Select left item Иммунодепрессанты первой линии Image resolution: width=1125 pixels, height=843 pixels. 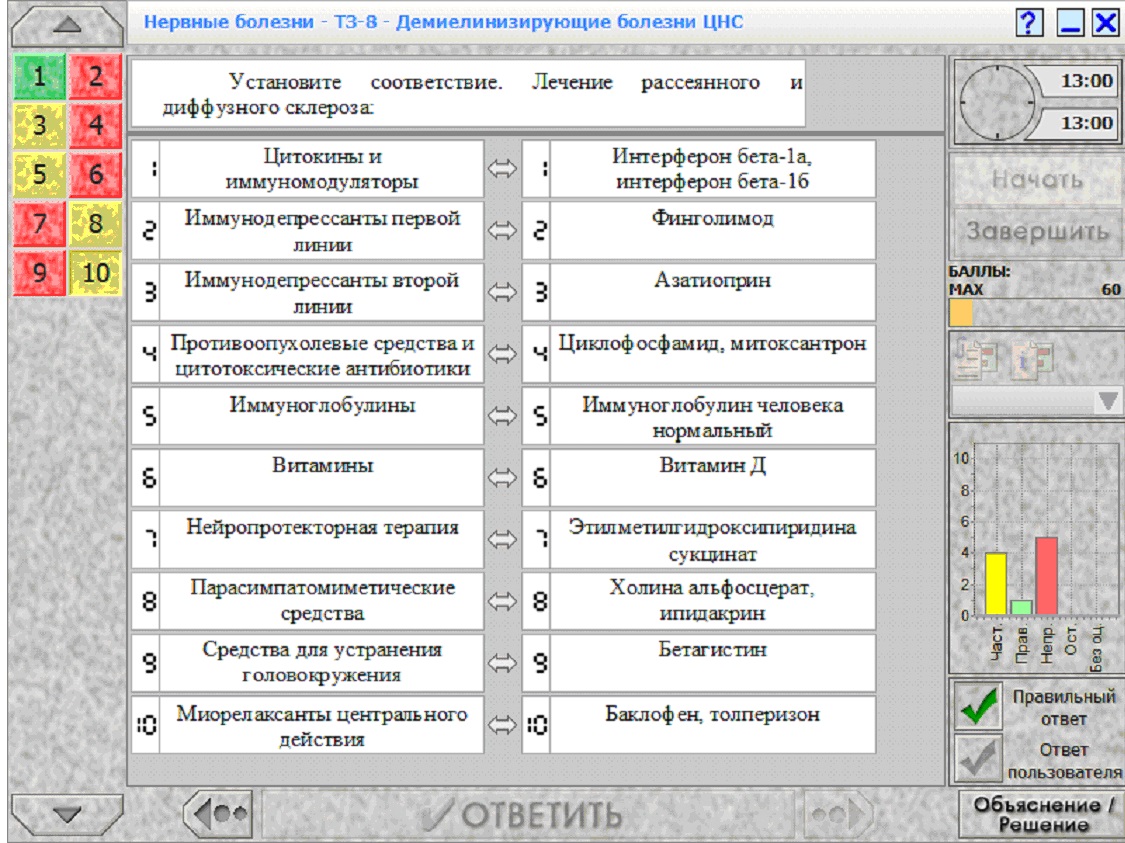321,231
